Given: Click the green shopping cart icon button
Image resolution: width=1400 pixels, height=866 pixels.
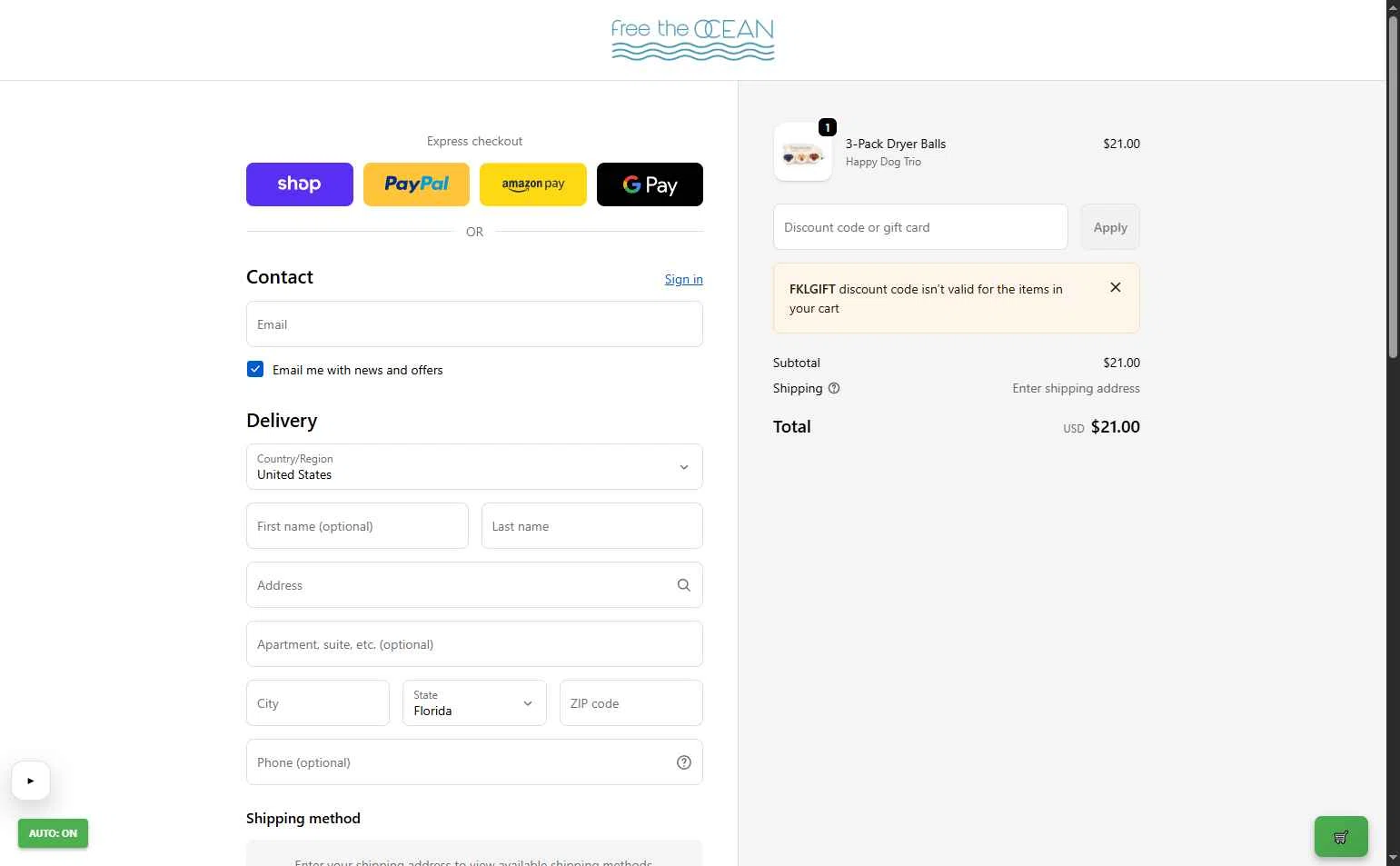Looking at the screenshot, I should click(x=1341, y=837).
